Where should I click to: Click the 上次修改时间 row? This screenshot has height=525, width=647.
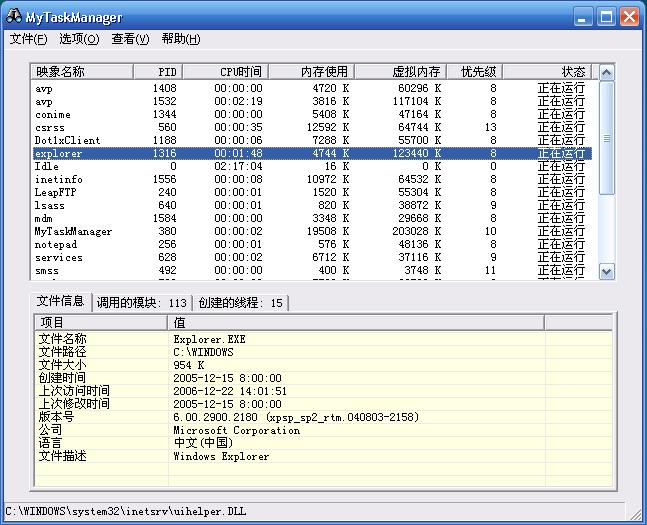(324, 404)
